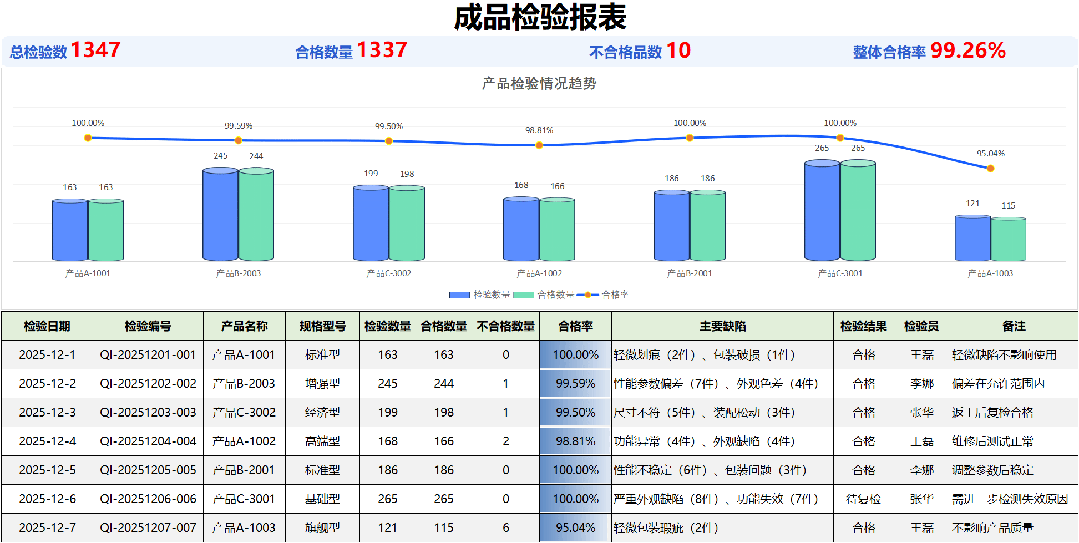Toggle the 检验数量 blue legend entry
Image resolution: width=1079 pixels, height=543 pixels.
tap(479, 295)
